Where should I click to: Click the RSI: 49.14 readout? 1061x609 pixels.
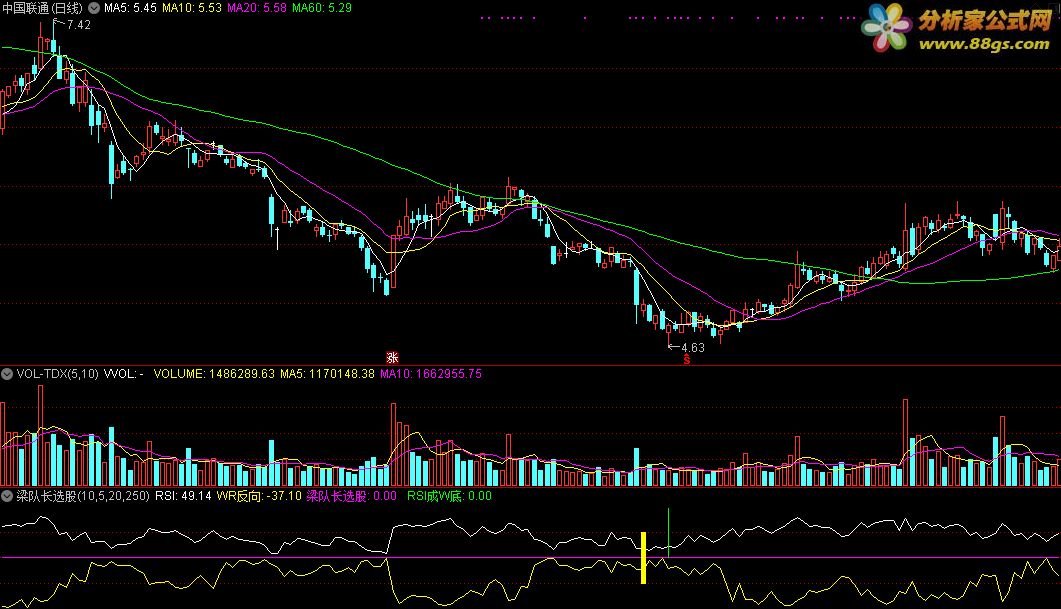(x=183, y=497)
